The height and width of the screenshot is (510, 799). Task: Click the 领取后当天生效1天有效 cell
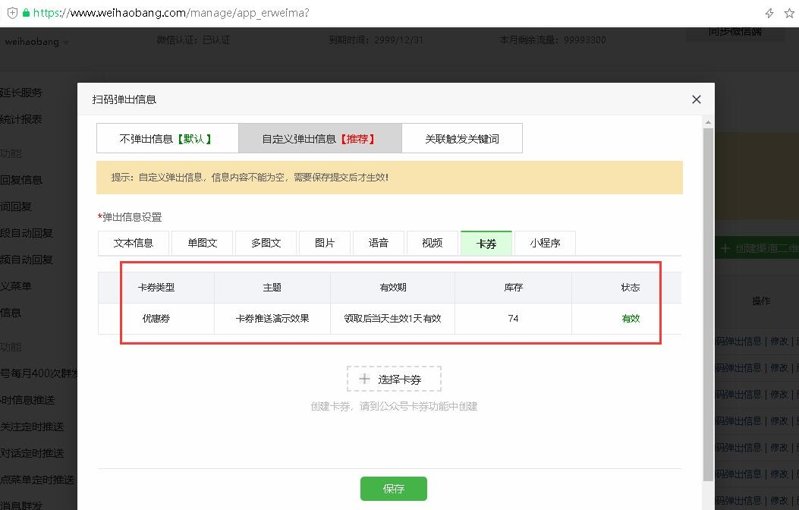tap(392, 318)
